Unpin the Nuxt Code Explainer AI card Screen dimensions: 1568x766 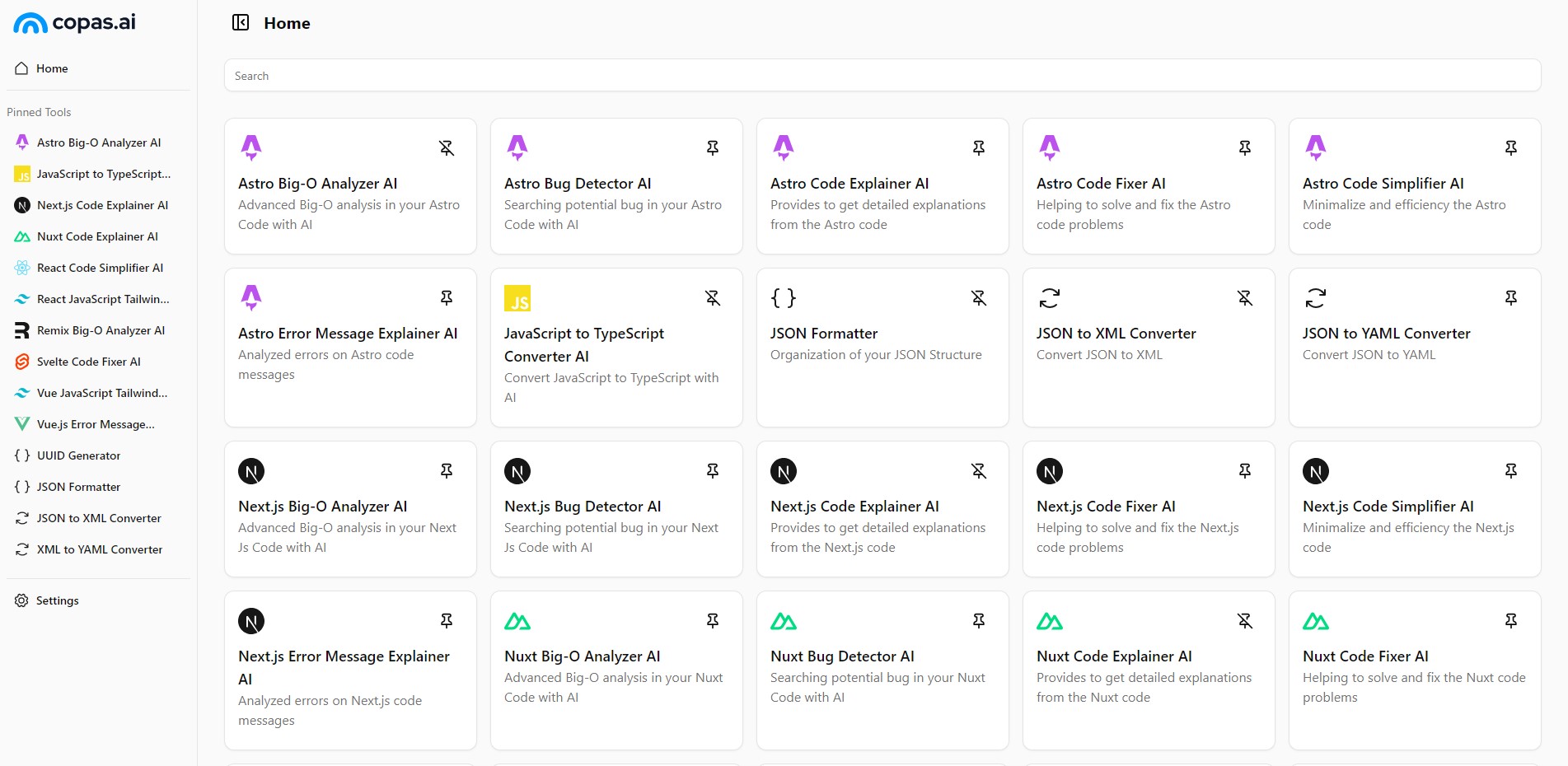coord(1245,621)
